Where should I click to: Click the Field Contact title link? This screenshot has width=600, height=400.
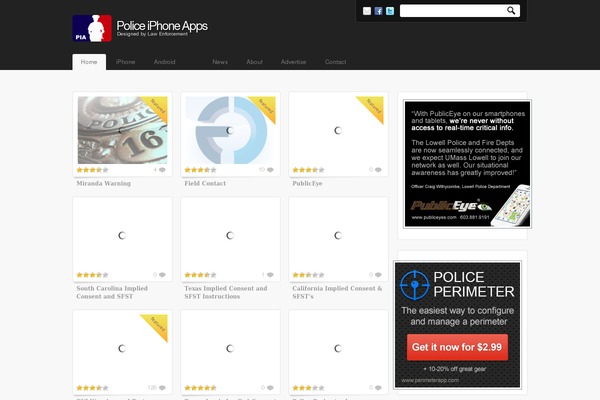coord(205,183)
